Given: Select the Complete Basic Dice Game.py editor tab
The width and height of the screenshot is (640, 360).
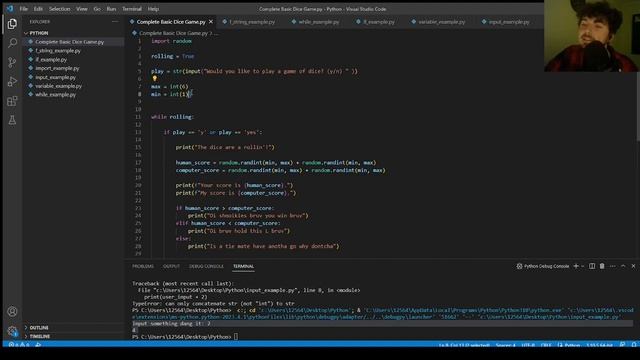Looking at the screenshot, I should (x=171, y=22).
